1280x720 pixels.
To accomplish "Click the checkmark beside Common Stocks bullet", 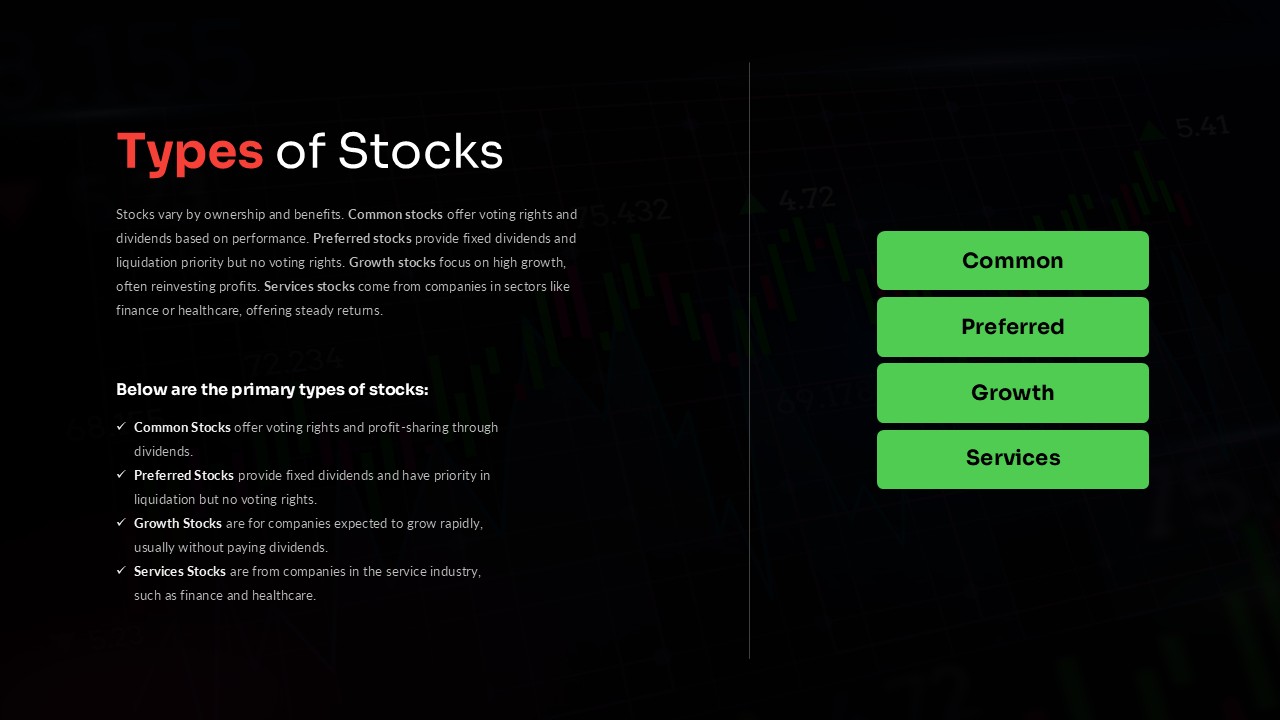I will click(x=121, y=427).
